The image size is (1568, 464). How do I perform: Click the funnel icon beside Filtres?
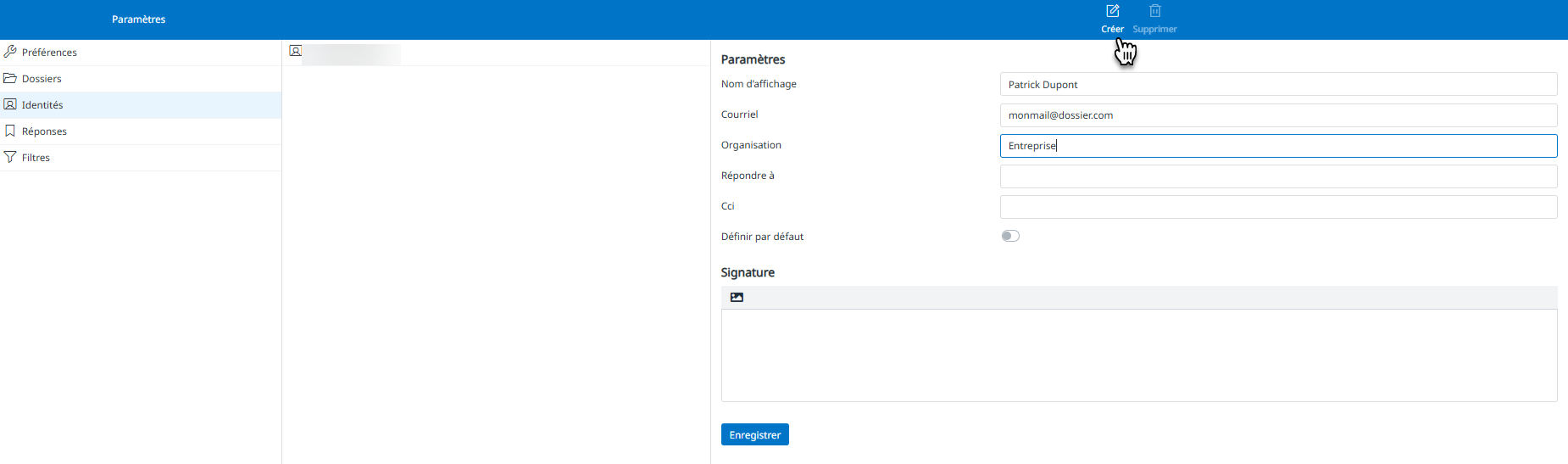10,157
